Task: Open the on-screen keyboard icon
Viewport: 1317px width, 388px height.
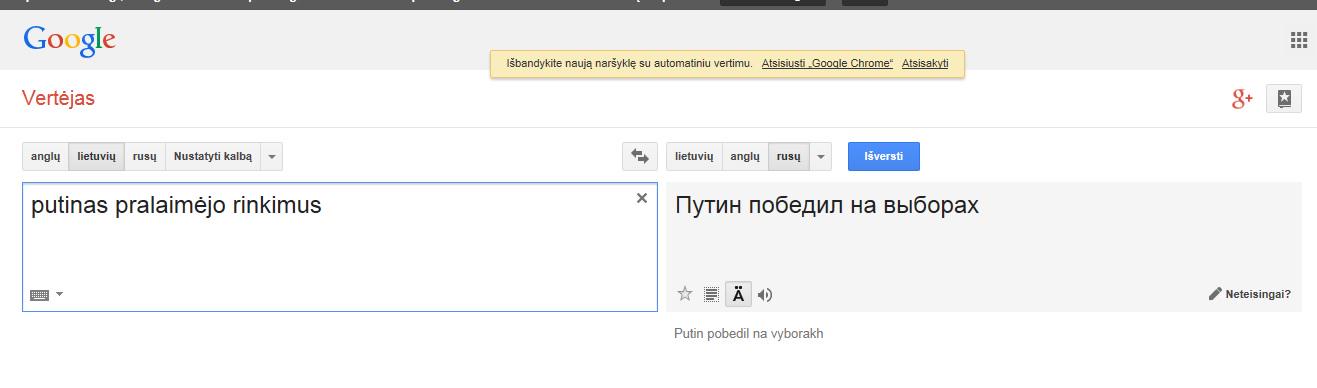Action: click(39, 294)
